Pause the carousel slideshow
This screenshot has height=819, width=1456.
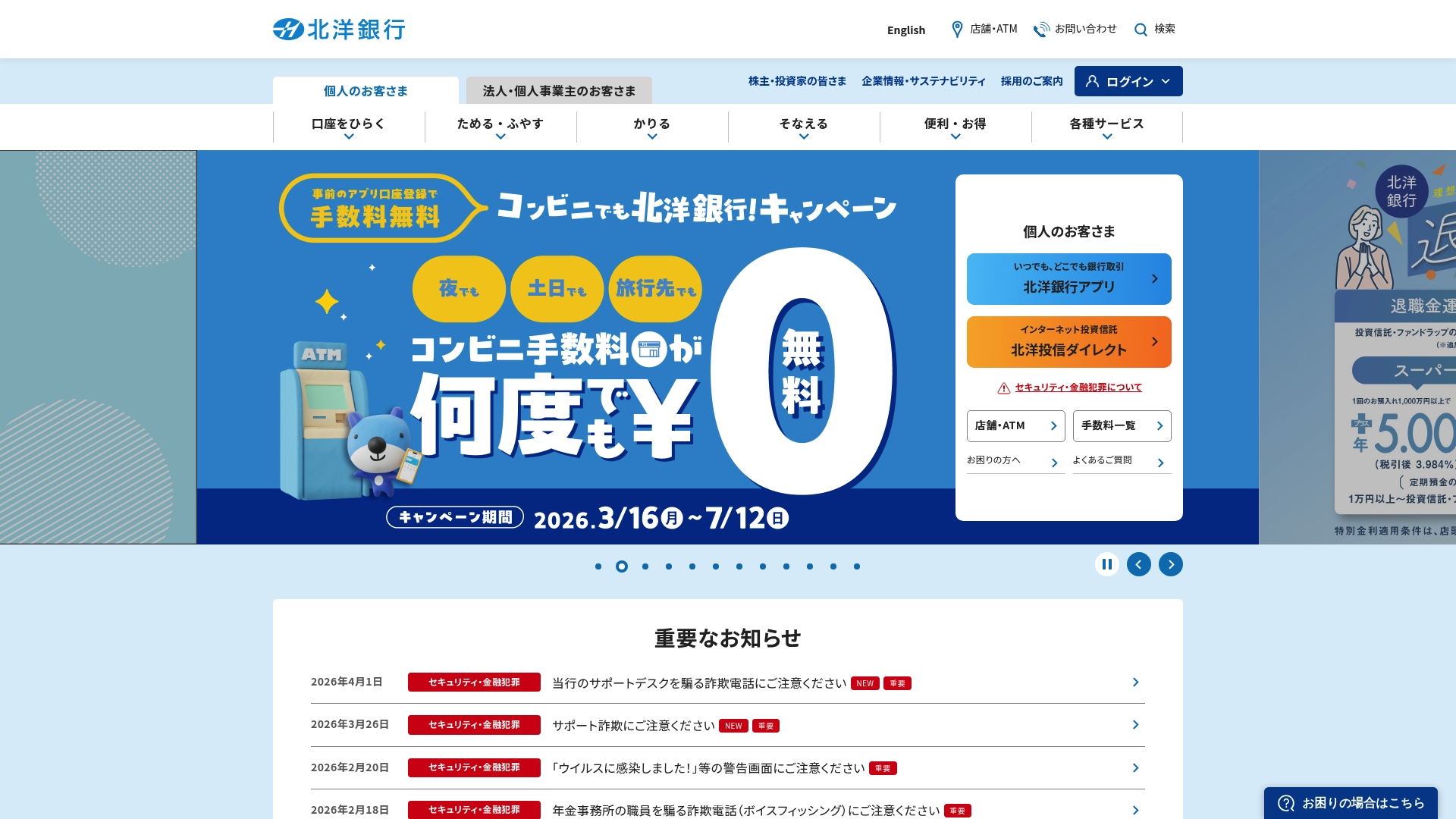coord(1107,564)
